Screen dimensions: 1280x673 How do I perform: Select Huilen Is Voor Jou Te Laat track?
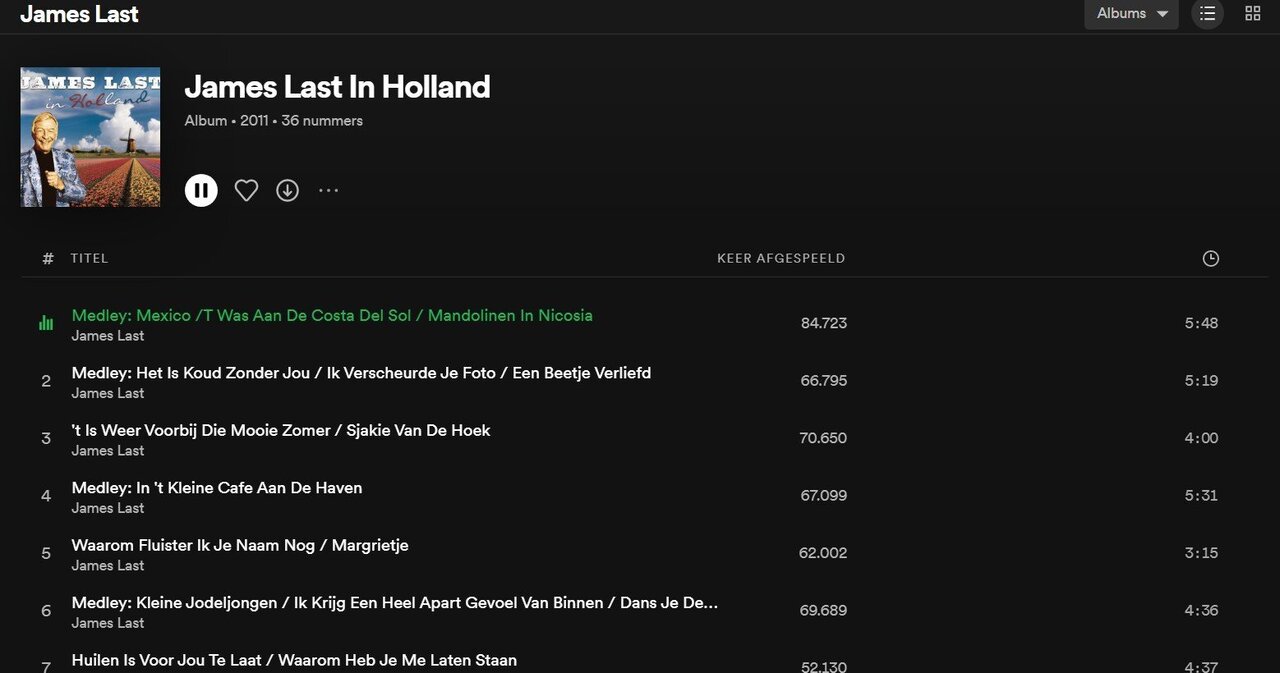click(x=294, y=660)
